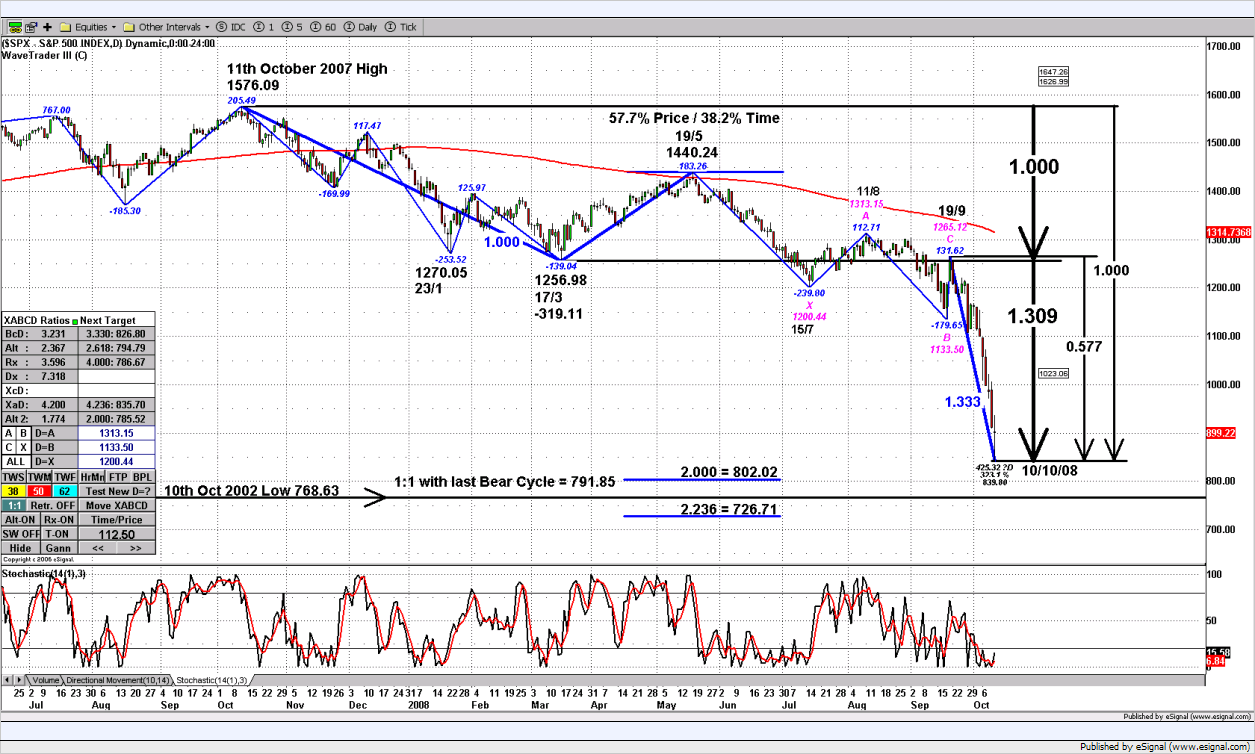Switch to 1-minute interval
The width and height of the screenshot is (1255, 754).
(x=264, y=27)
